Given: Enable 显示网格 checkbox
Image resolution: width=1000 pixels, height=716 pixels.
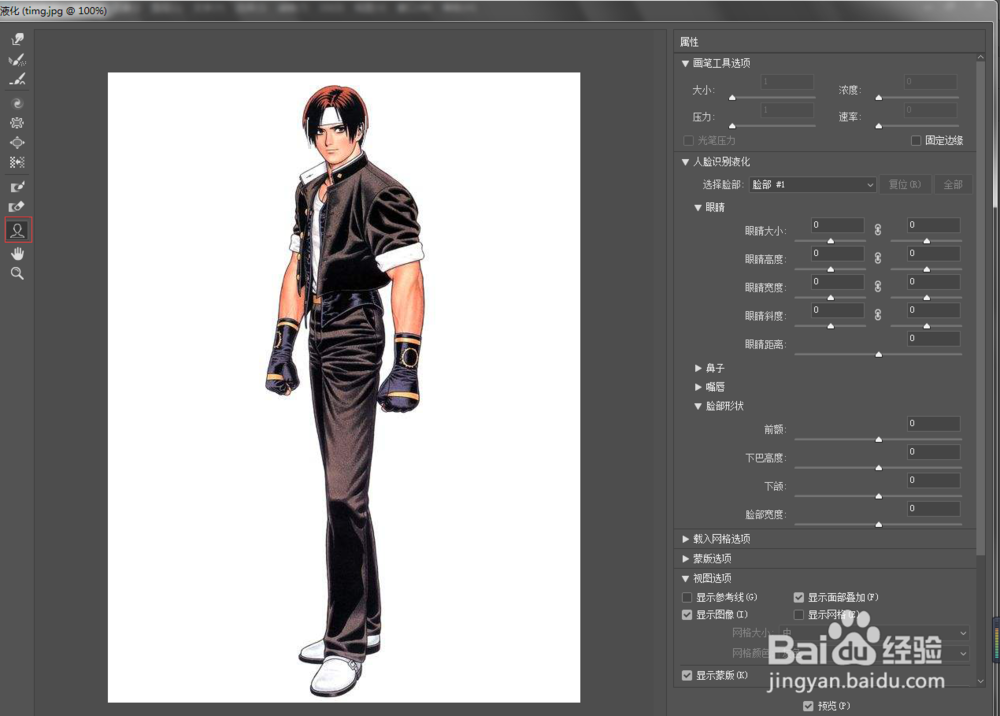Looking at the screenshot, I should (798, 615).
